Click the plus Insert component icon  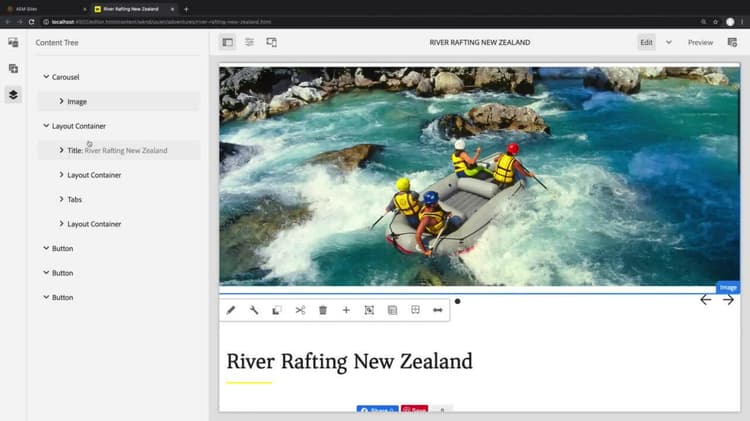point(346,310)
